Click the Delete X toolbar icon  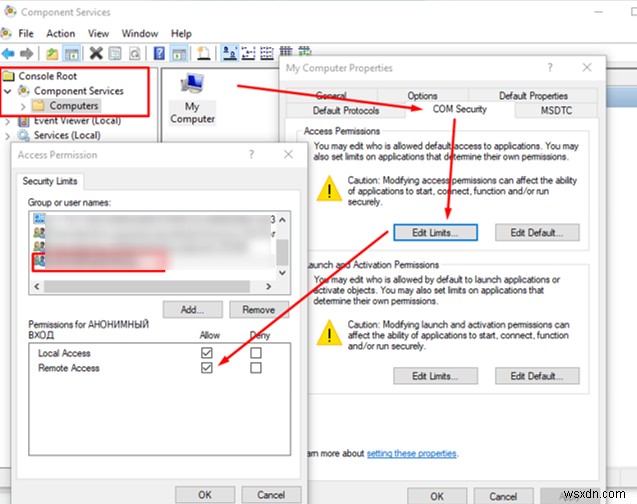[x=96, y=53]
